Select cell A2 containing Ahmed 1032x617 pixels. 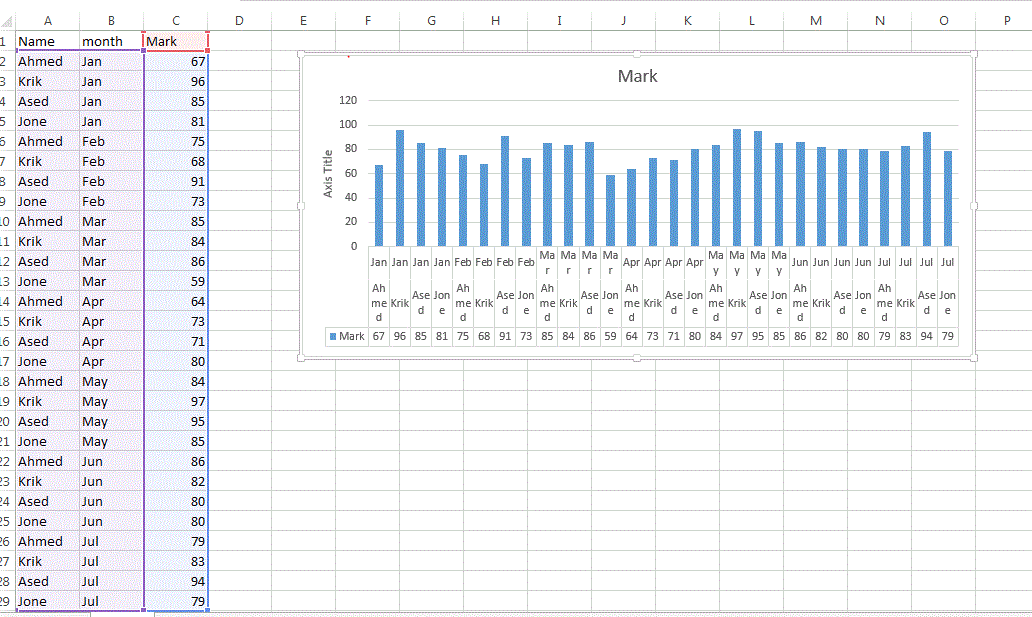(x=47, y=61)
